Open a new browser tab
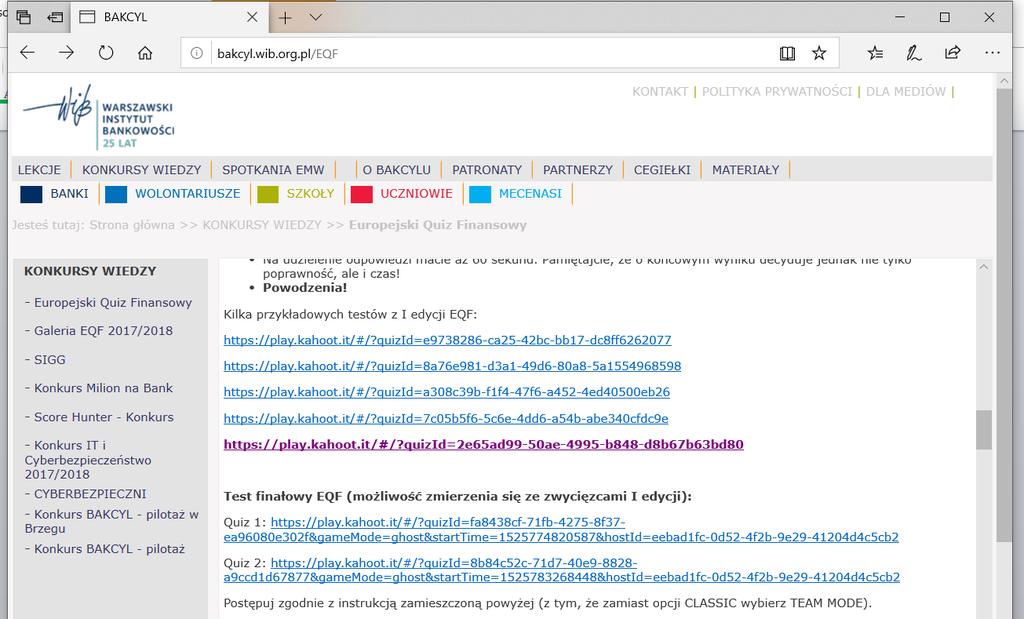 coord(285,18)
